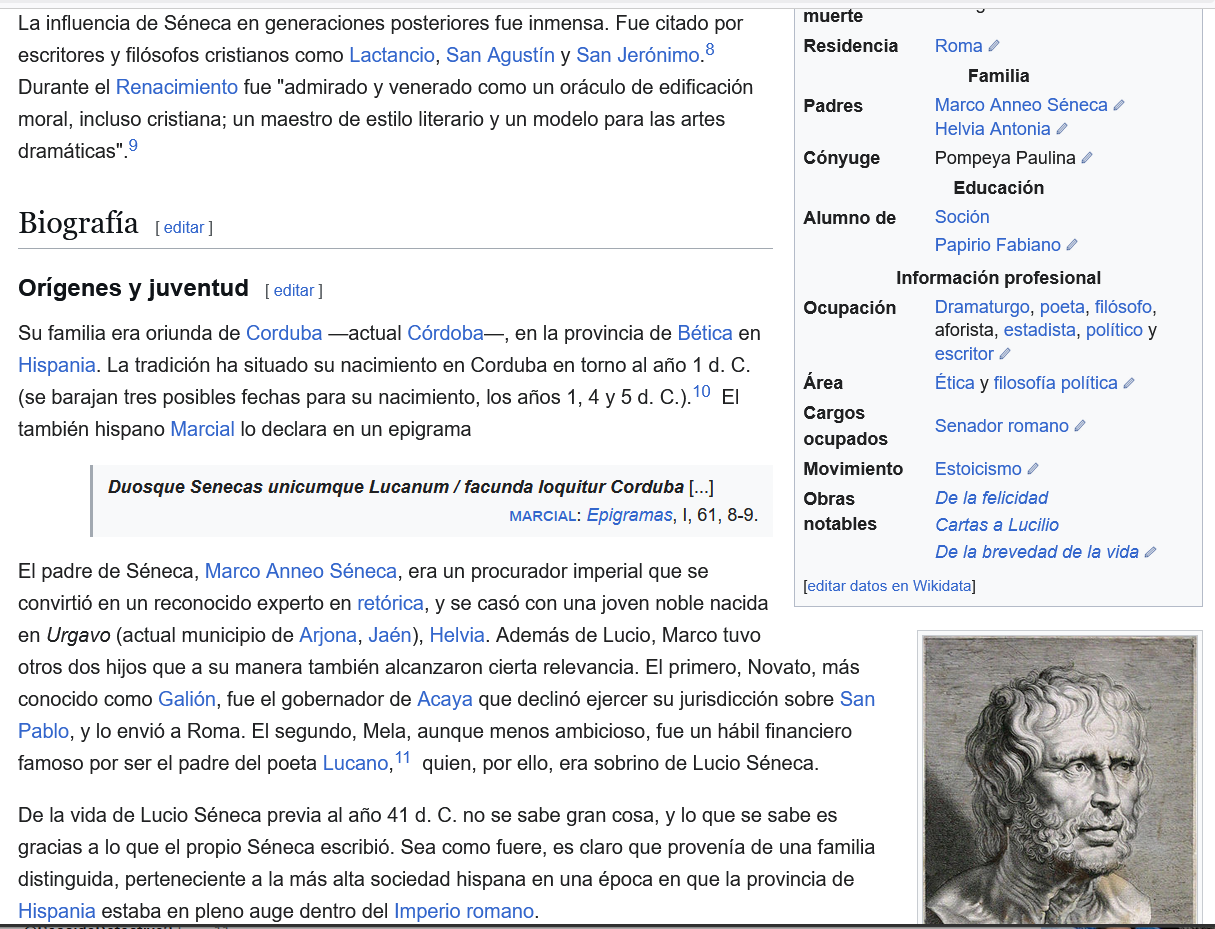
Task: Follow the Córdoba link
Action: click(x=445, y=333)
